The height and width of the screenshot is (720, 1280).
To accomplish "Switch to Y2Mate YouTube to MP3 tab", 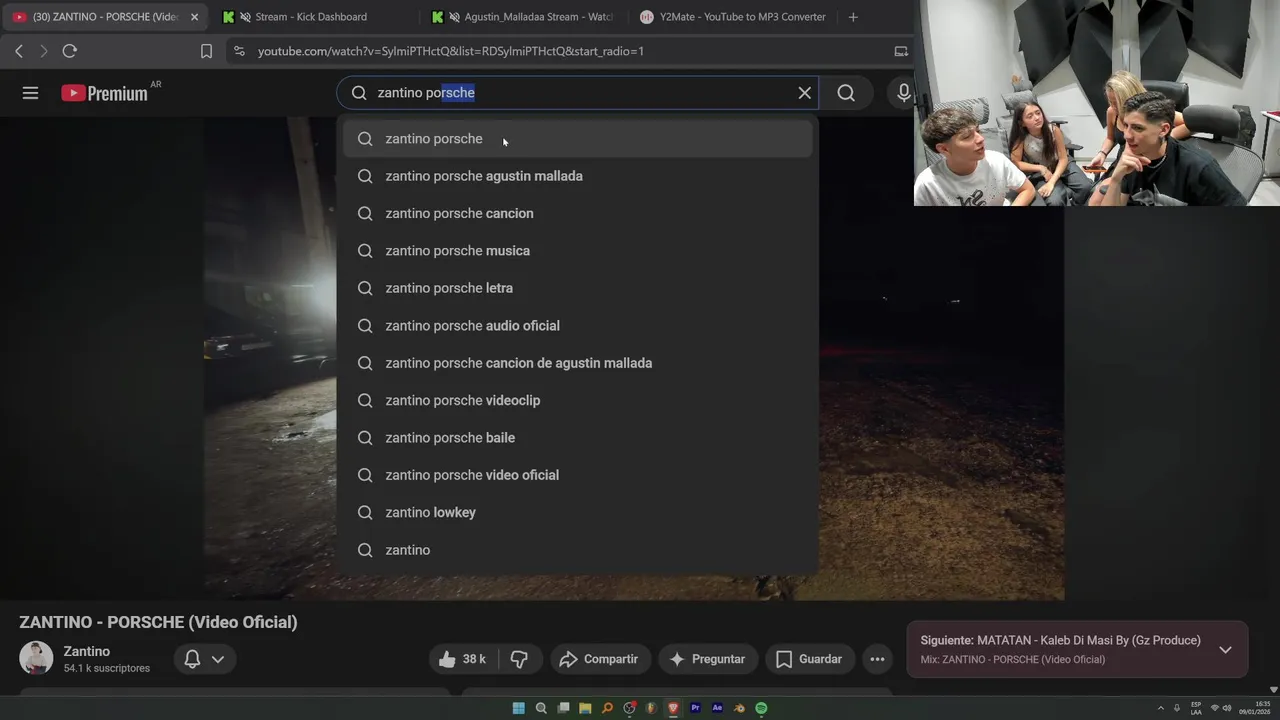I will (734, 17).
